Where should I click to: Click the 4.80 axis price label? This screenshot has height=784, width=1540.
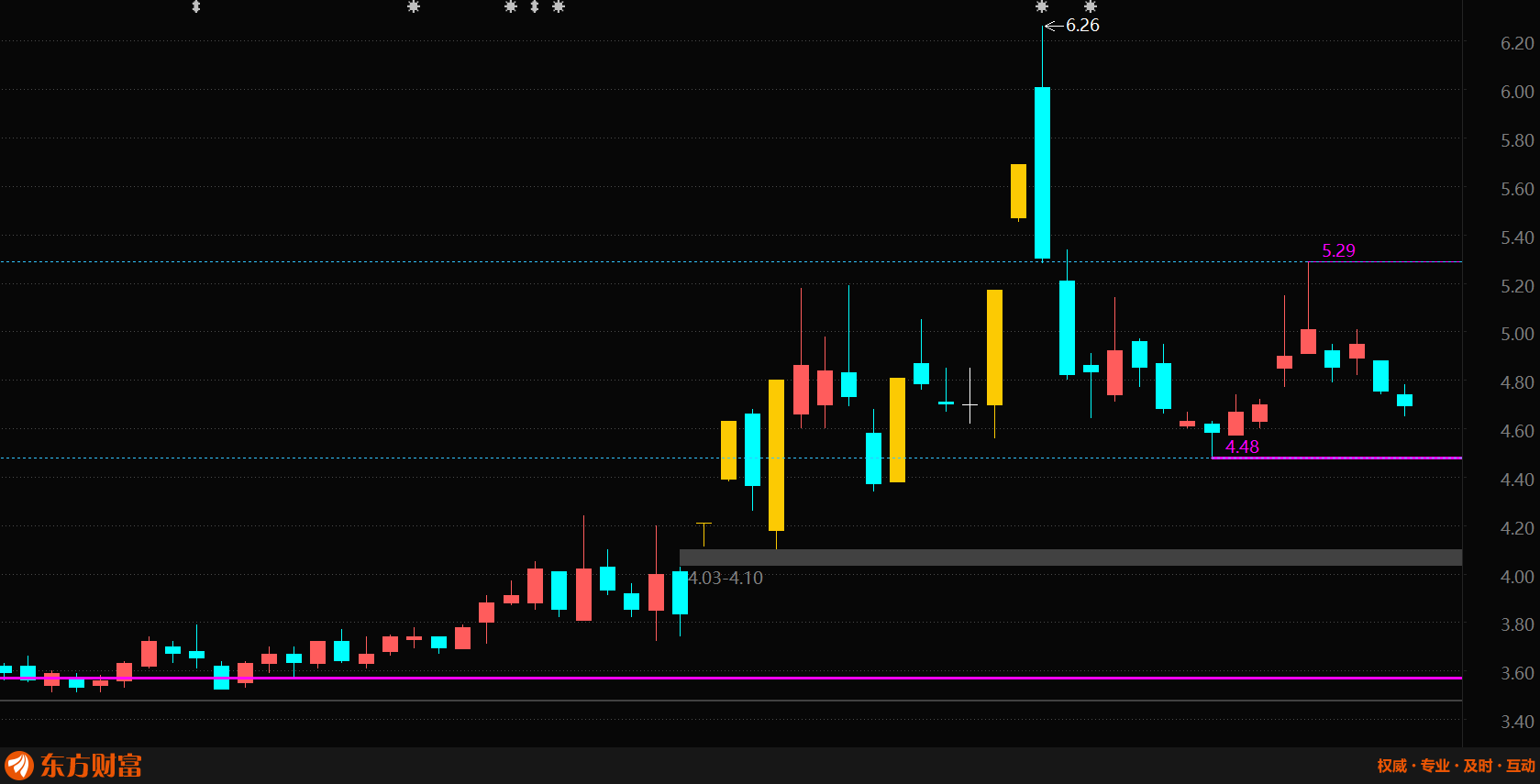point(1517,382)
